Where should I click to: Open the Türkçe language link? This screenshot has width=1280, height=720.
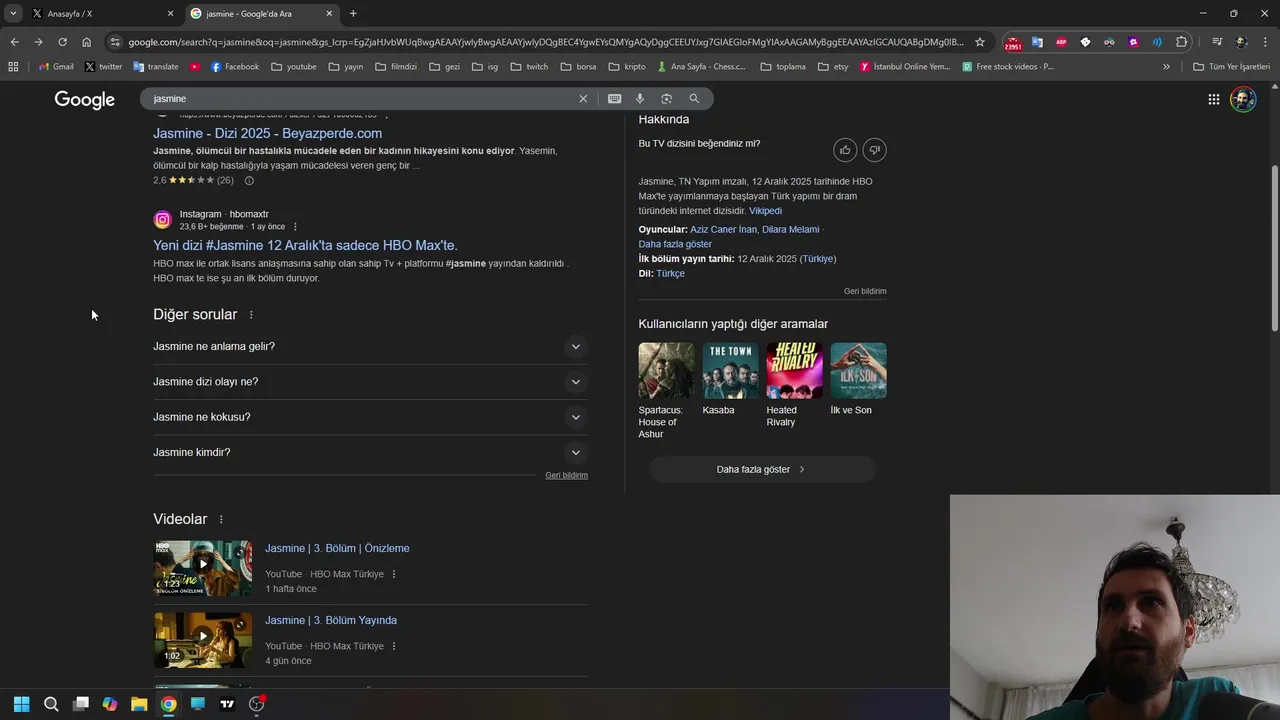click(670, 274)
